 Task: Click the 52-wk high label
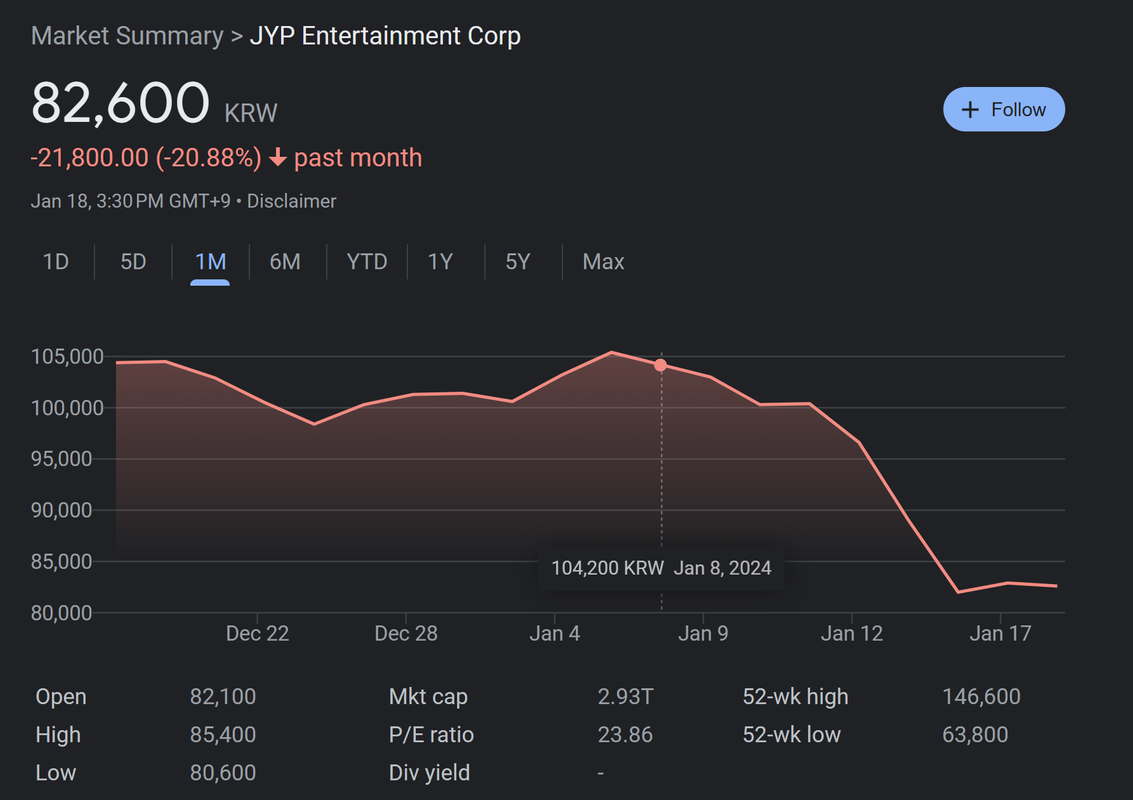pyautogui.click(x=796, y=697)
